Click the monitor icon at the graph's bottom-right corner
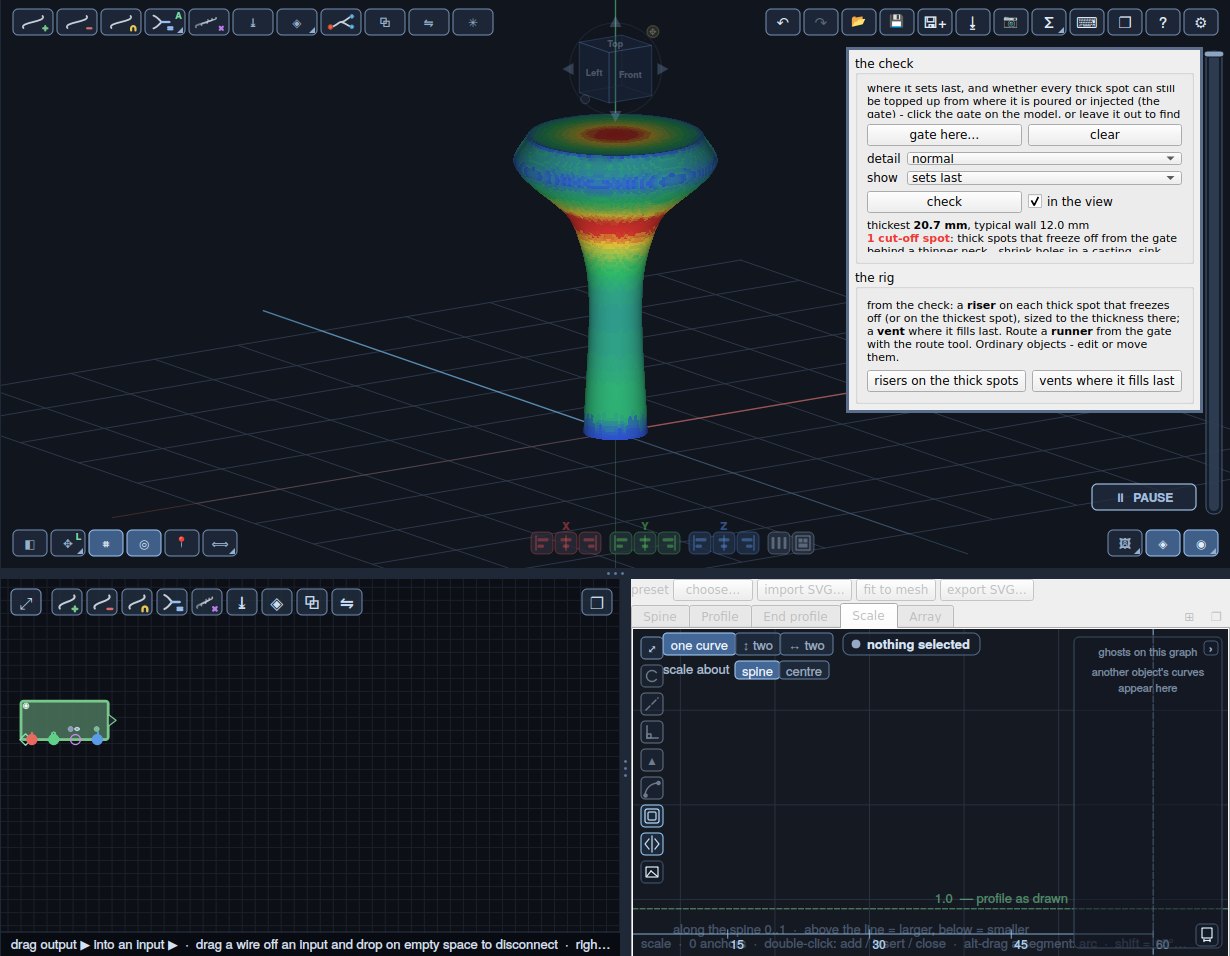The height and width of the screenshot is (956, 1230). [x=1207, y=934]
